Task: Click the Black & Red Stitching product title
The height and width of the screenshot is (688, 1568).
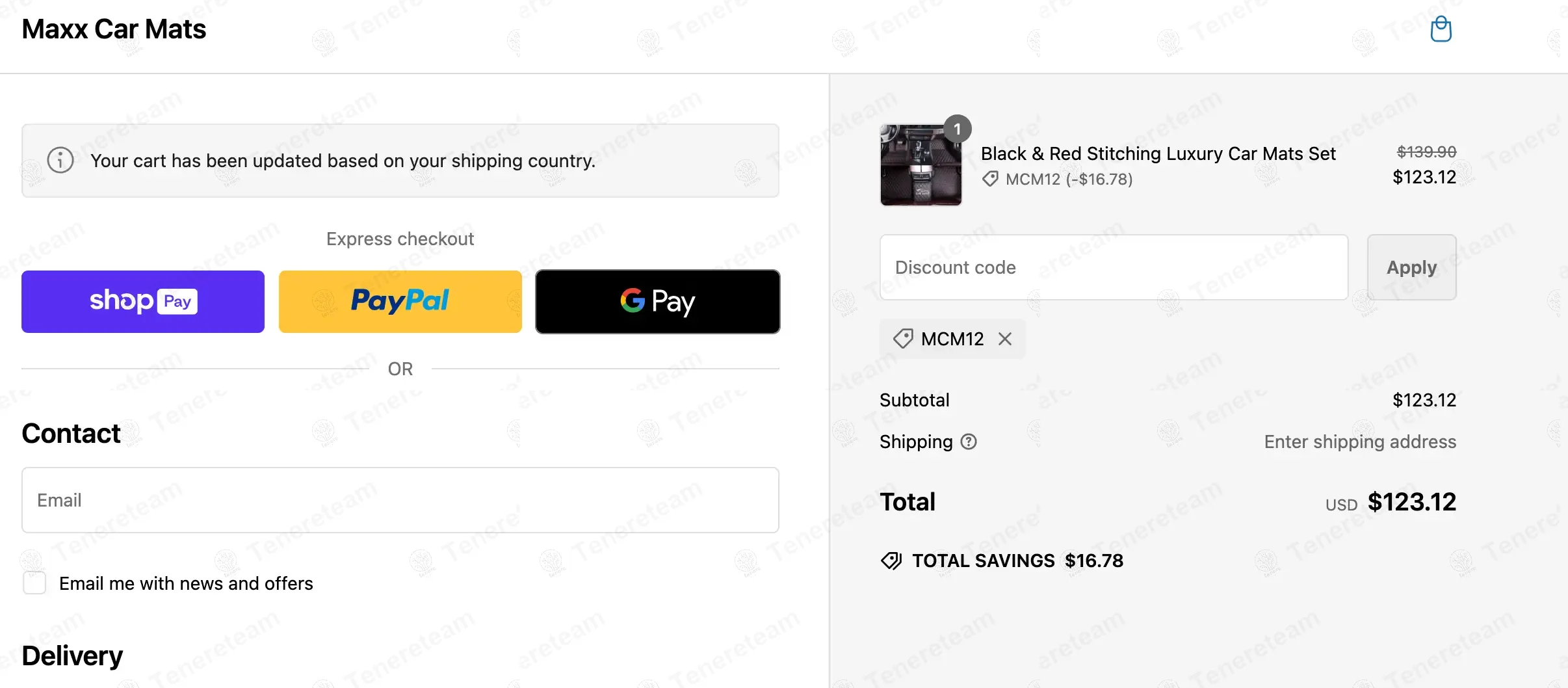Action: tap(1158, 153)
